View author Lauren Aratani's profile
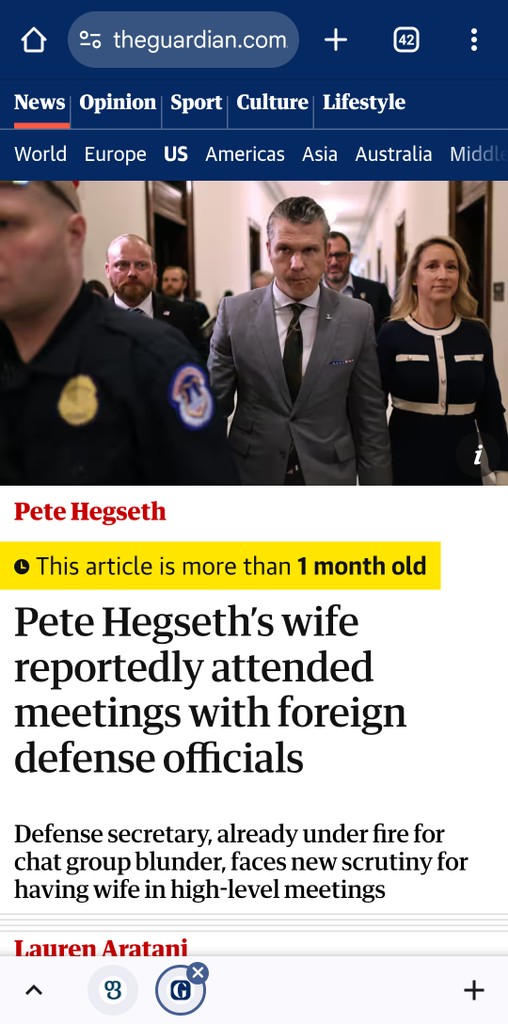 101,947
